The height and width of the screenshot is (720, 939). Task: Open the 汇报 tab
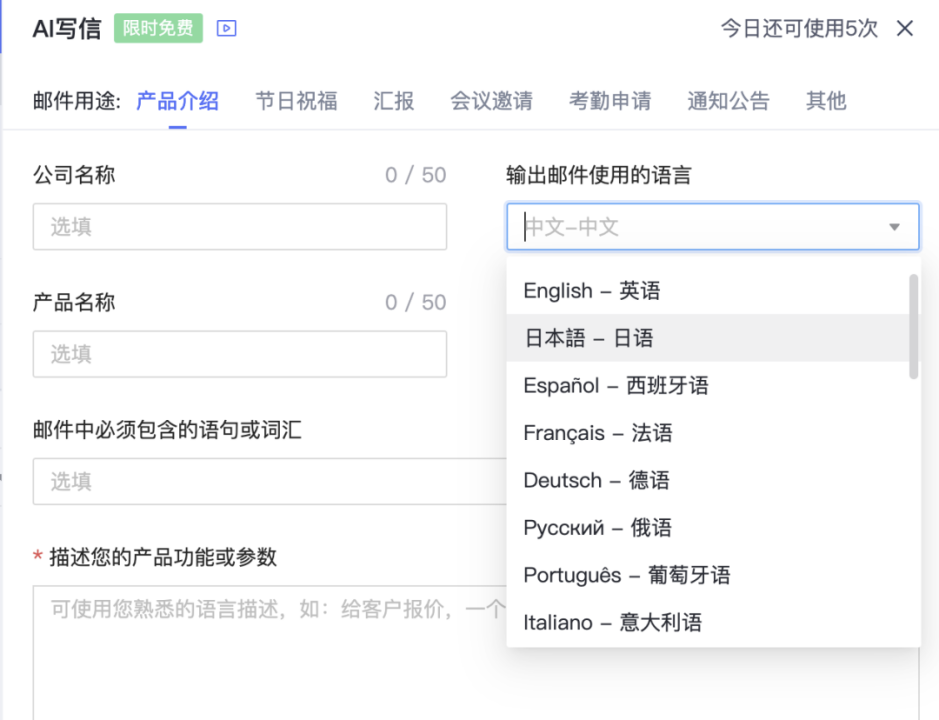click(x=393, y=101)
